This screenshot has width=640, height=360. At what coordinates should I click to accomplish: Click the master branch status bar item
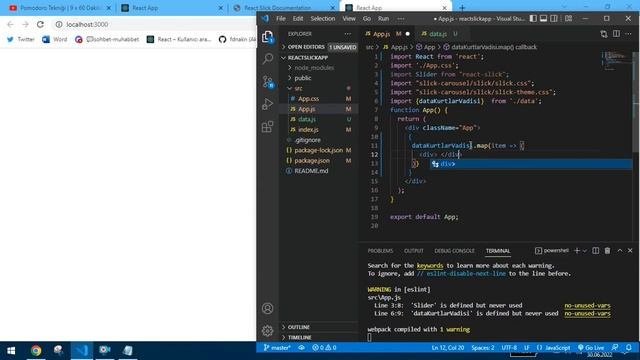(x=277, y=348)
